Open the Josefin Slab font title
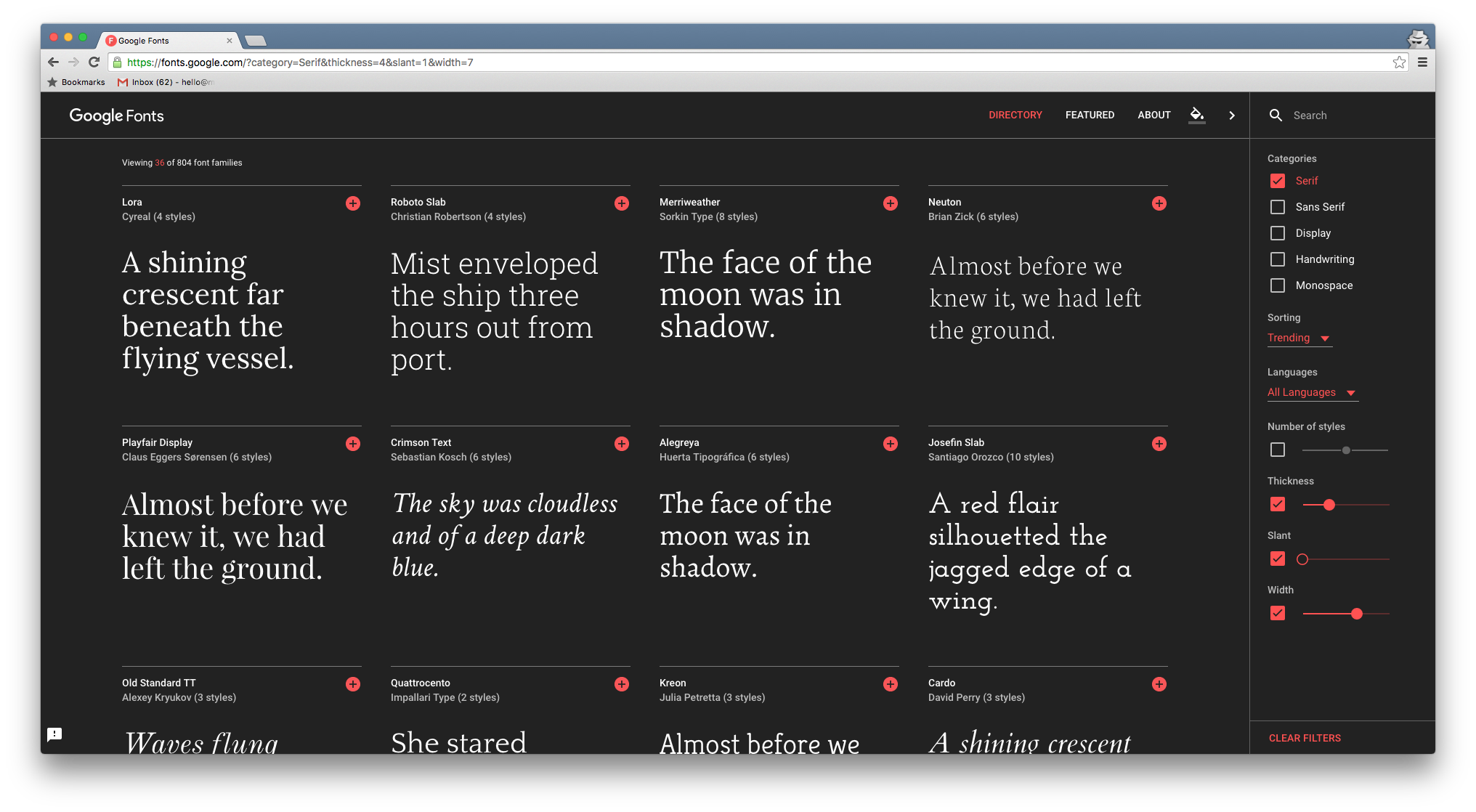The image size is (1476, 812). coord(956,442)
